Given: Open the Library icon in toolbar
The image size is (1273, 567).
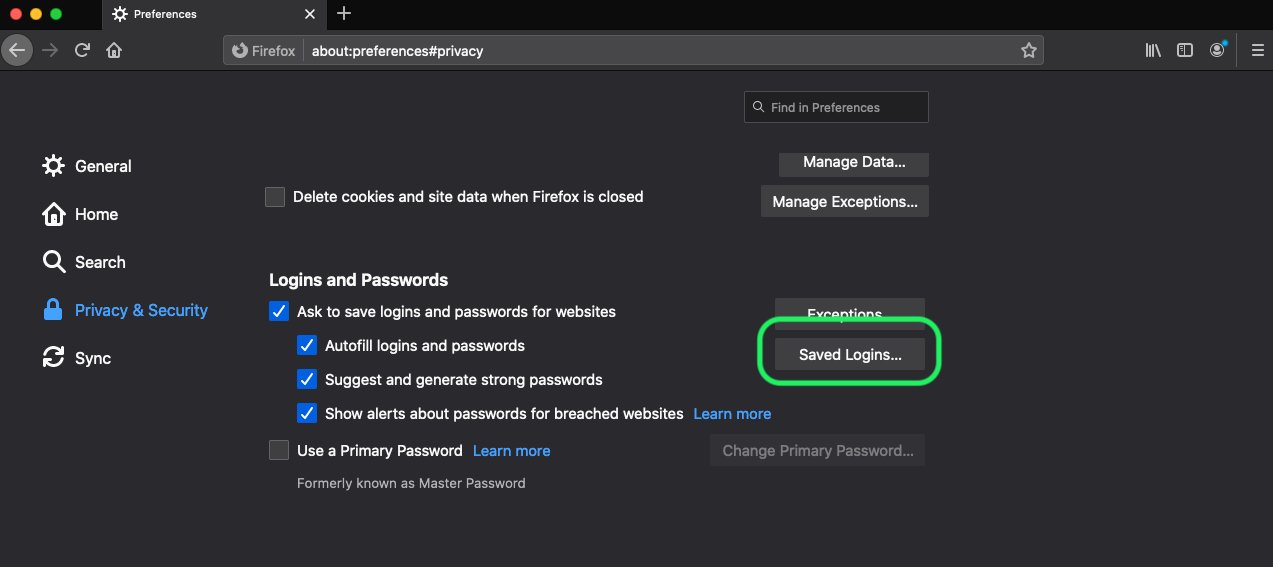Looking at the screenshot, I should (1153, 50).
